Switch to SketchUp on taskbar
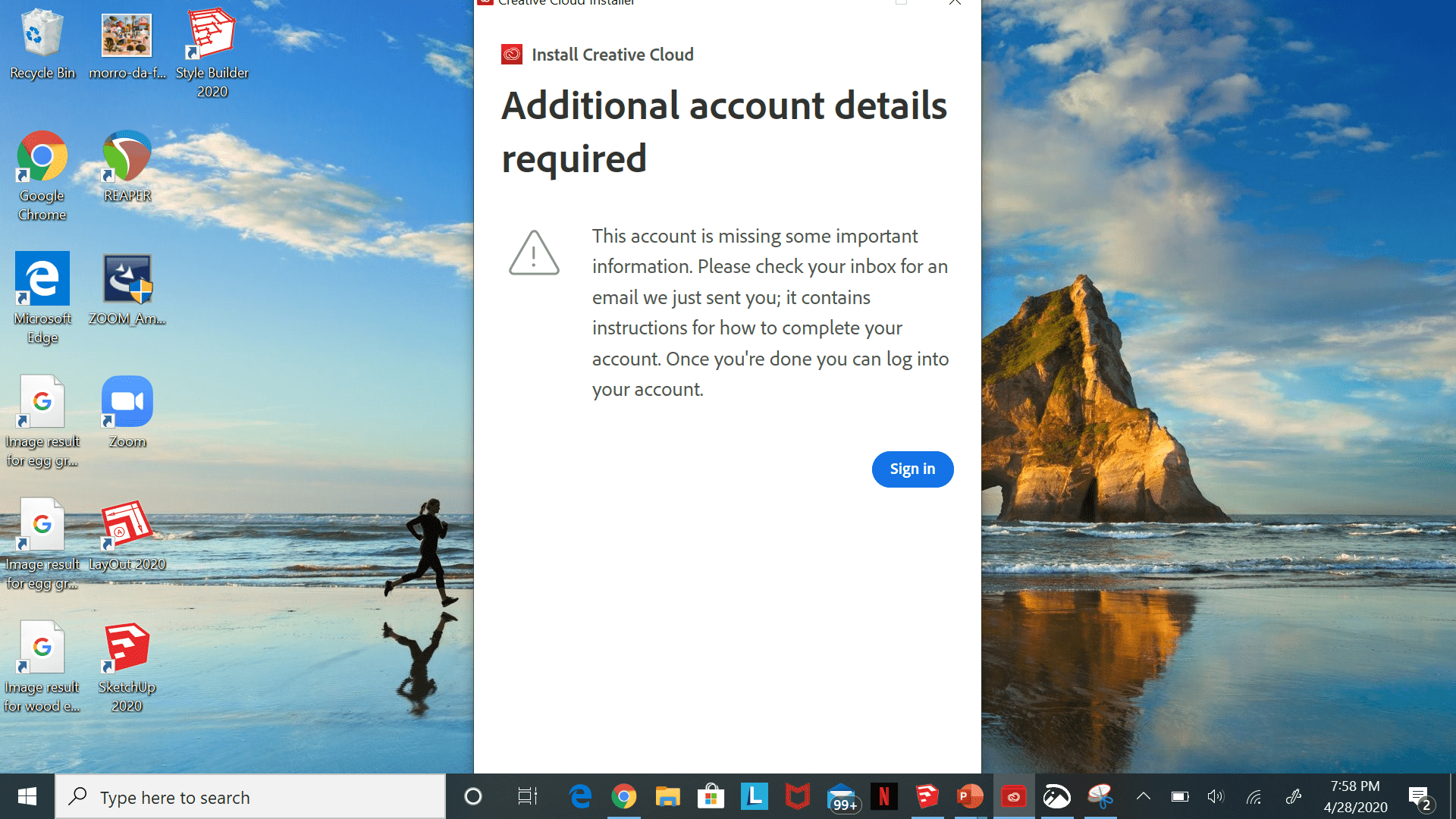The width and height of the screenshot is (1456, 819). pos(927,797)
